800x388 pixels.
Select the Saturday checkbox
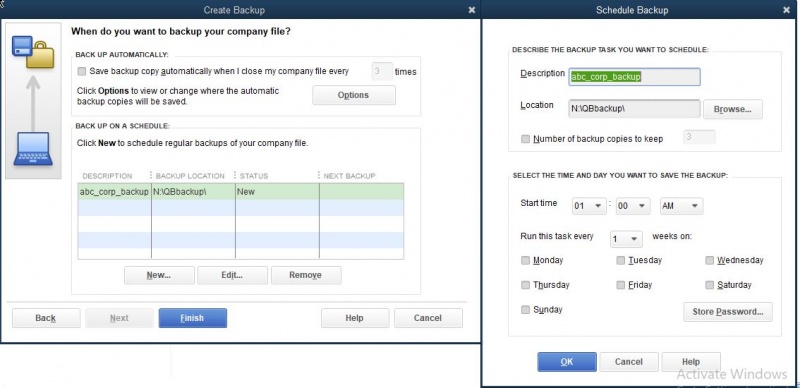(710, 285)
